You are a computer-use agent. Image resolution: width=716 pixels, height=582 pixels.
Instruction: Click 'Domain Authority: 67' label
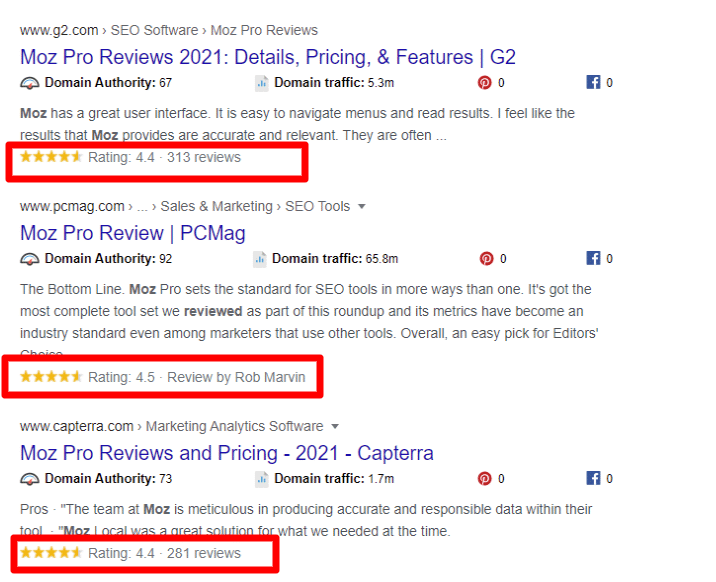click(108, 83)
